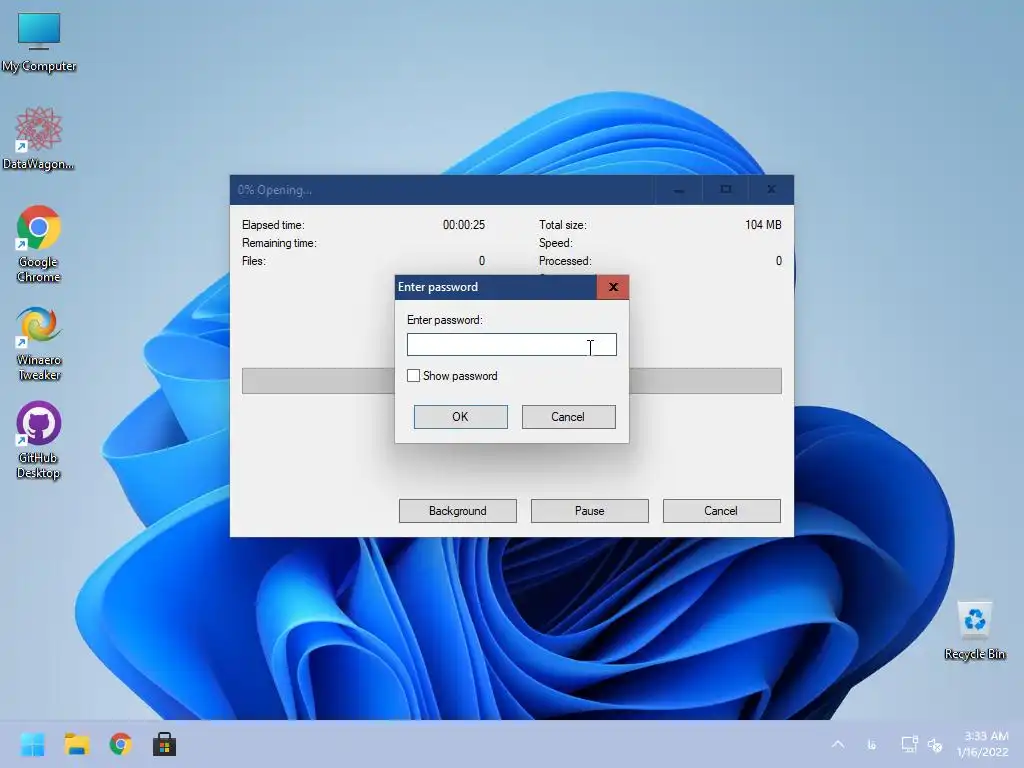This screenshot has width=1024, height=768.
Task: Open My Computer desktop icon
Action: 39,41
